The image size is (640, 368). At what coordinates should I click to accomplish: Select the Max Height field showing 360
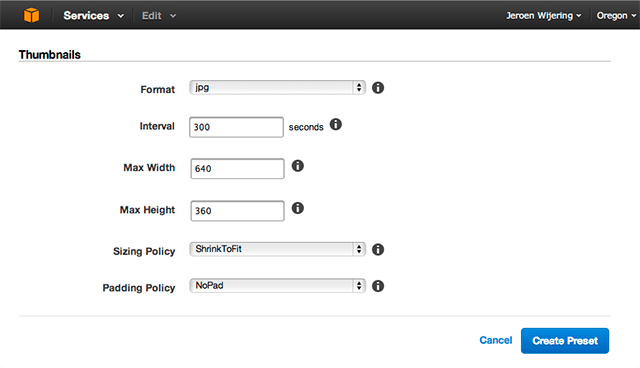click(x=237, y=211)
